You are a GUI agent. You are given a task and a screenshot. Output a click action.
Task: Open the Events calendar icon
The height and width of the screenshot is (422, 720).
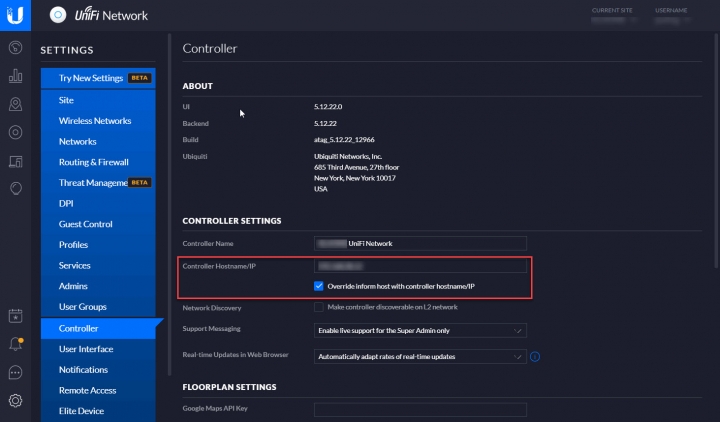point(15,316)
